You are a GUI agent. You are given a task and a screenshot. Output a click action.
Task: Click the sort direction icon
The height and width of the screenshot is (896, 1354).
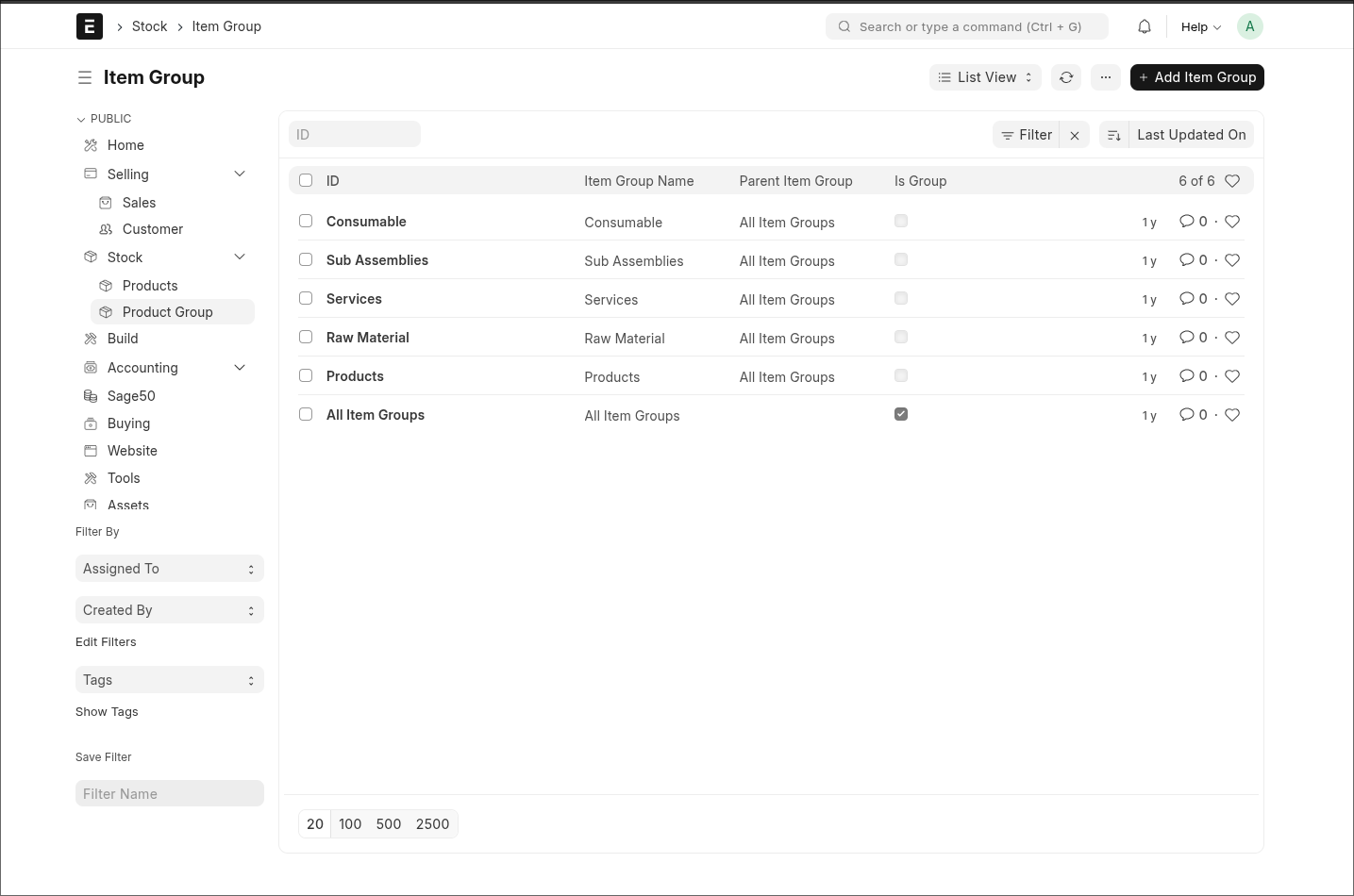[1113, 135]
